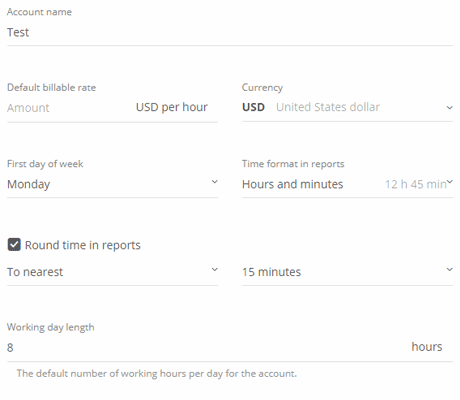Open the To nearest rounding dropdown
Screen dimensions: 460x400
(x=112, y=272)
